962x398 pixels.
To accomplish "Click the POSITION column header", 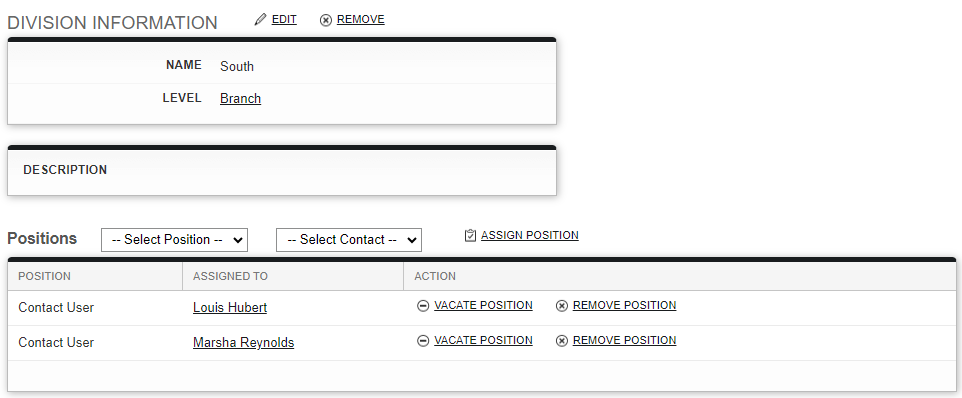I will coord(44,276).
